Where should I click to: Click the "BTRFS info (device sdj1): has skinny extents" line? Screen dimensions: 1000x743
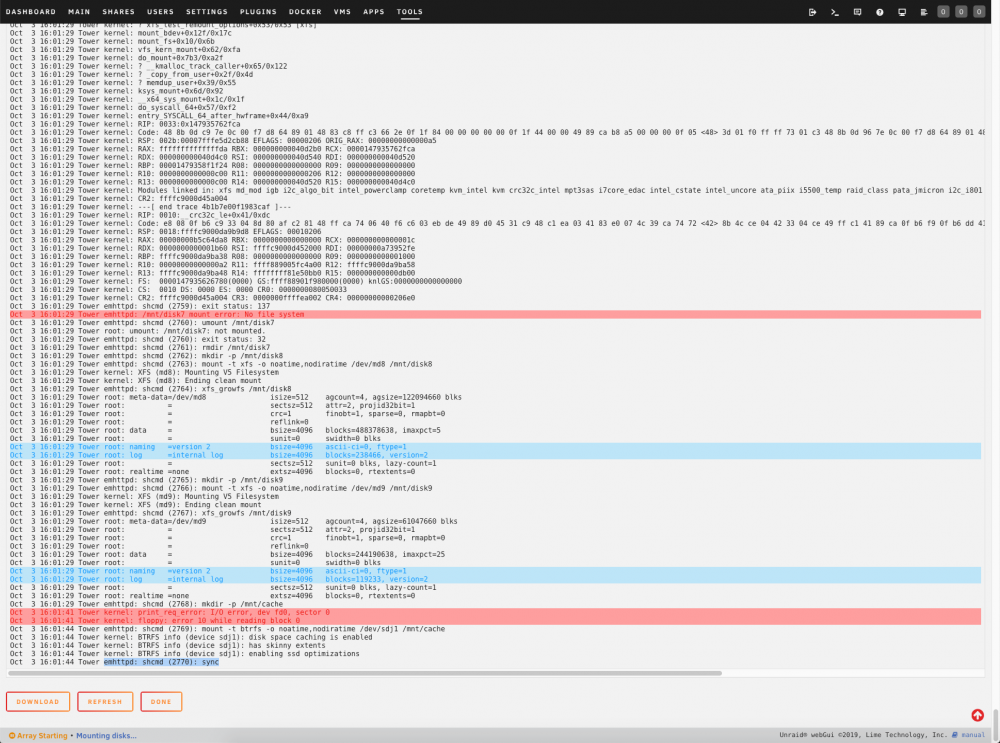pyautogui.click(x=167, y=645)
